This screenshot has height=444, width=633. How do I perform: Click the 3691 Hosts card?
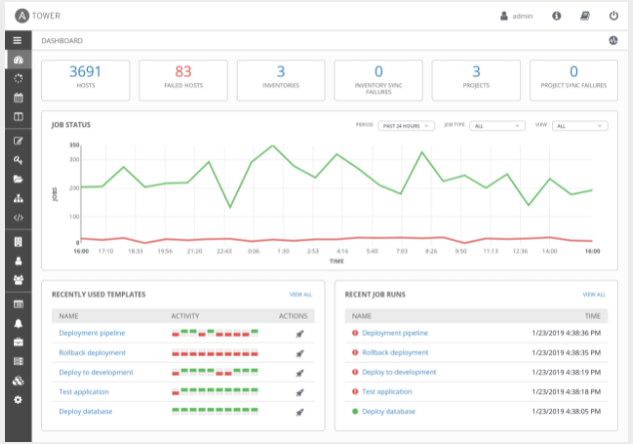pos(86,80)
